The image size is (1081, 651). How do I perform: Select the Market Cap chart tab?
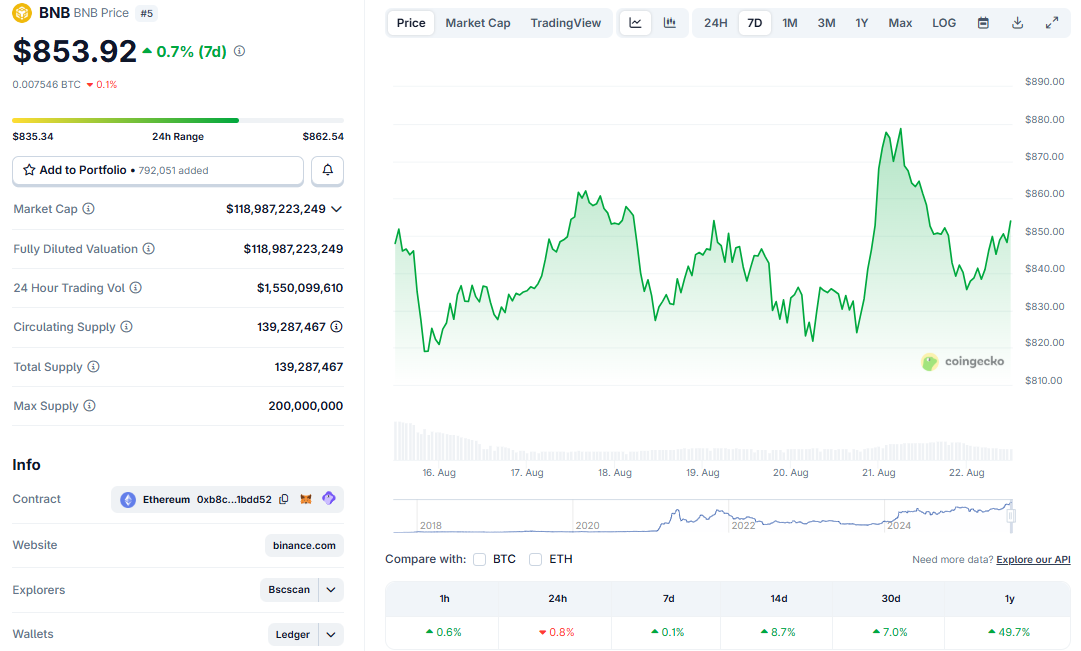pyautogui.click(x=478, y=23)
